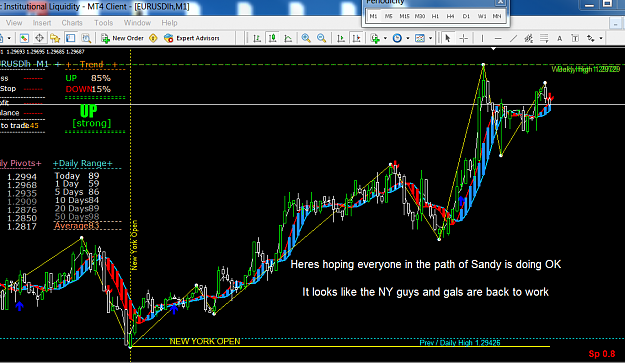The image size is (625, 363).
Task: Expand the Profiles dropdown arrow
Action: click(x=9, y=38)
